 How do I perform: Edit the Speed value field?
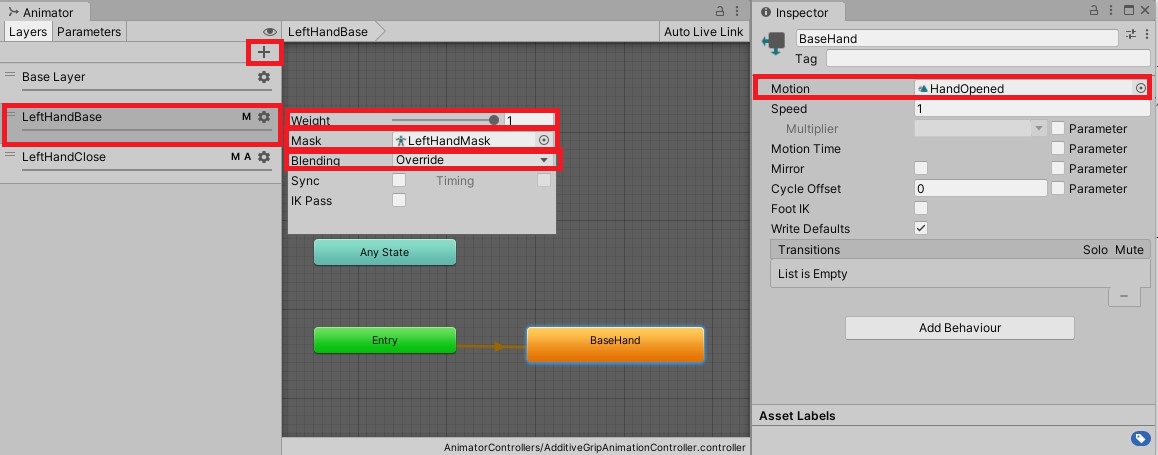(x=1032, y=109)
